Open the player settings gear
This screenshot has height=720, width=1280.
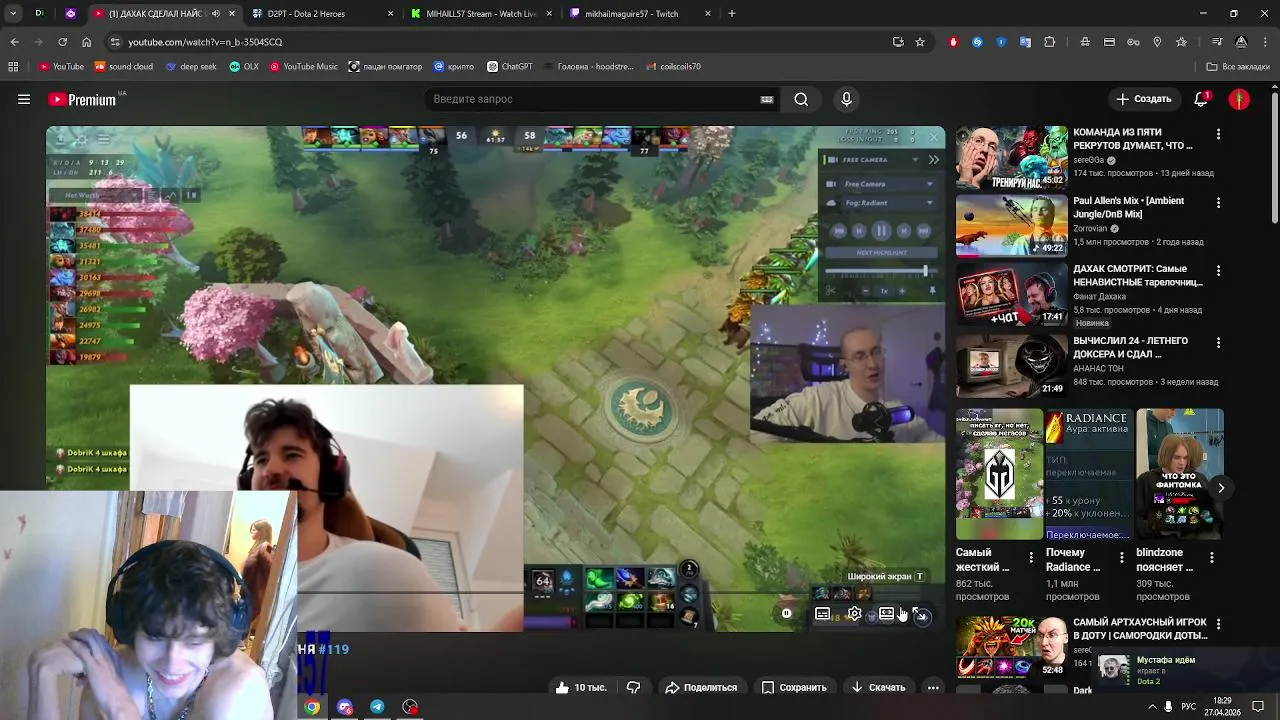[x=854, y=614]
